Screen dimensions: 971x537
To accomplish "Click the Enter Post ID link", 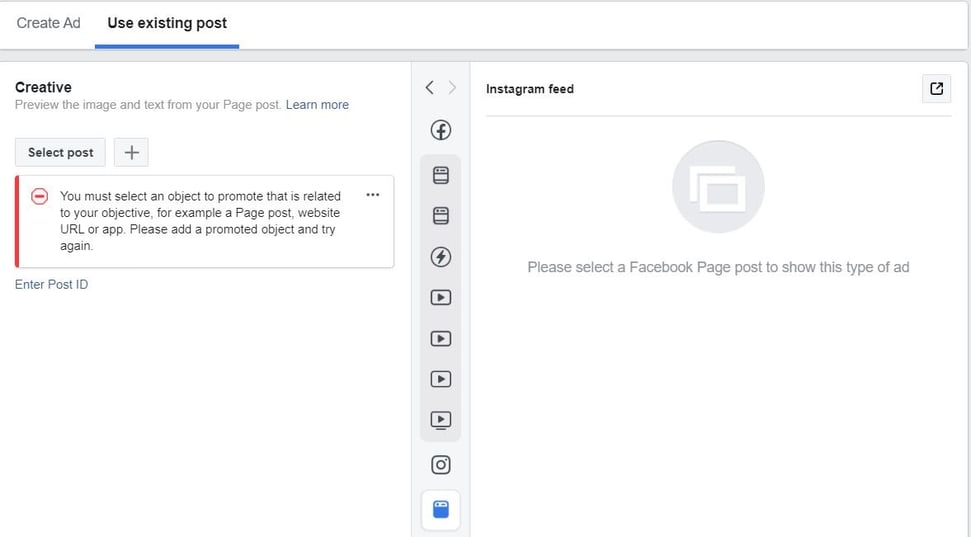I will tap(51, 285).
